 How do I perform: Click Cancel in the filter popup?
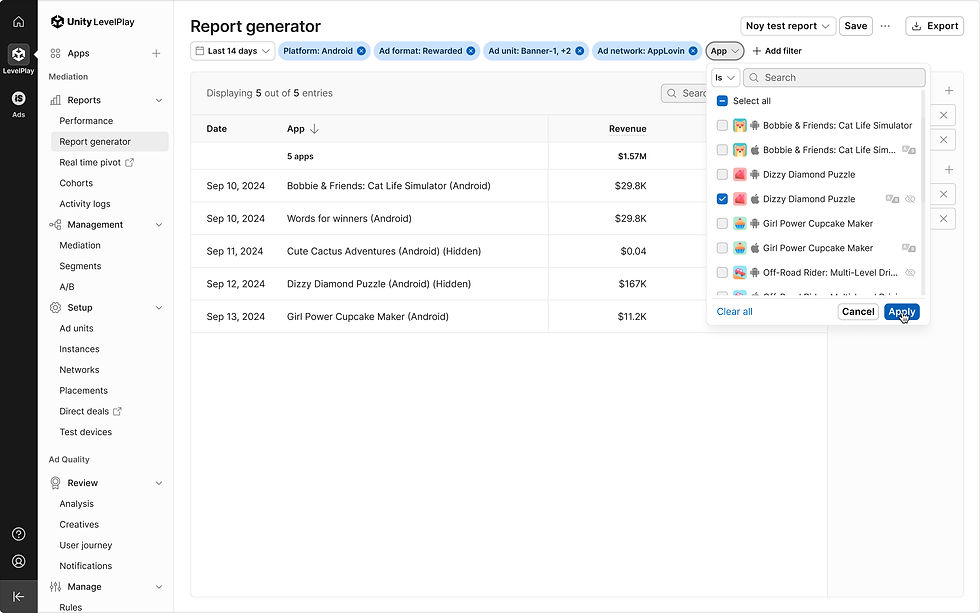[858, 312]
